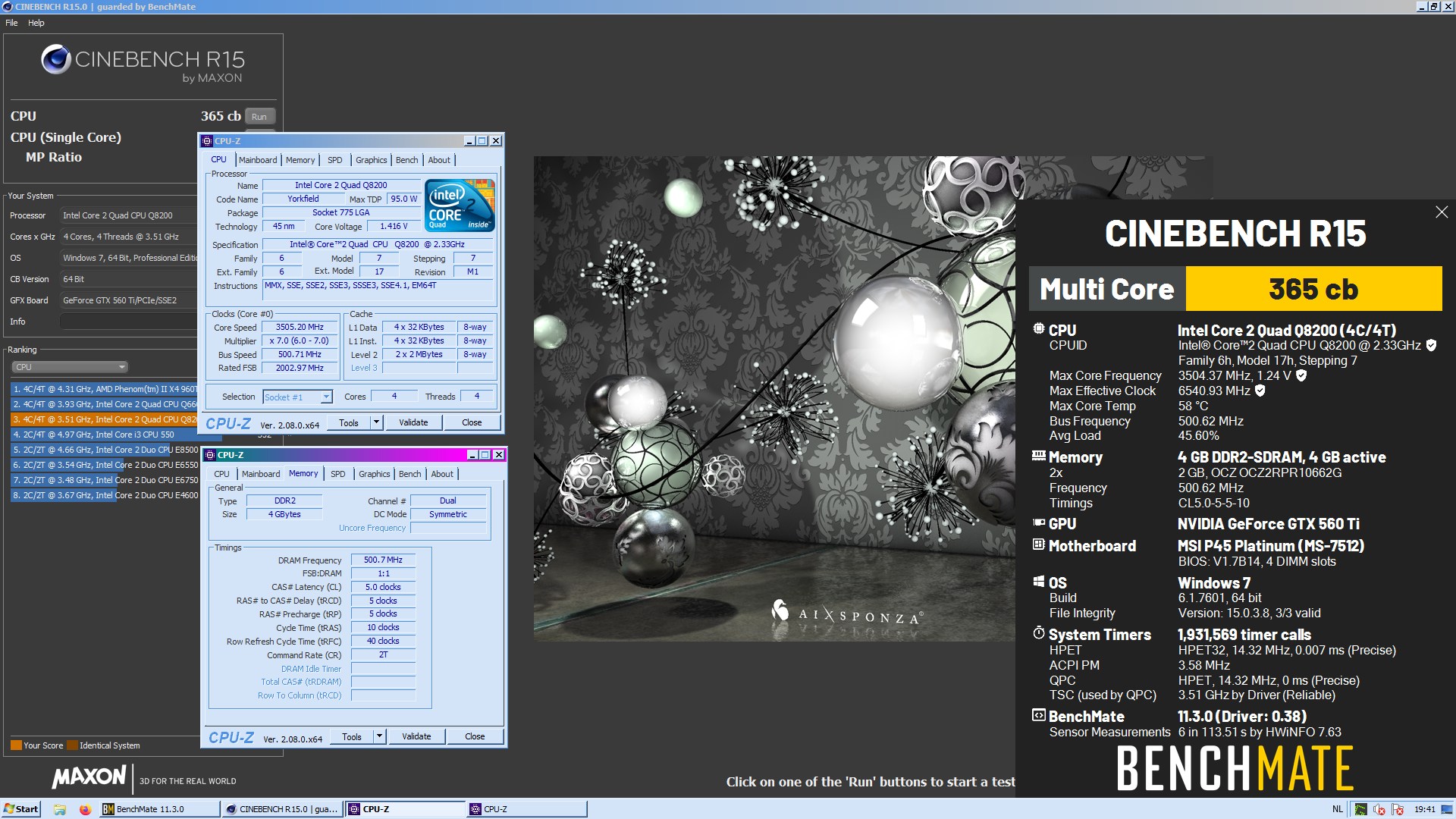Screen dimensions: 1456x819
Task: Close the BenchMate result overlay with X
Action: (x=1442, y=212)
